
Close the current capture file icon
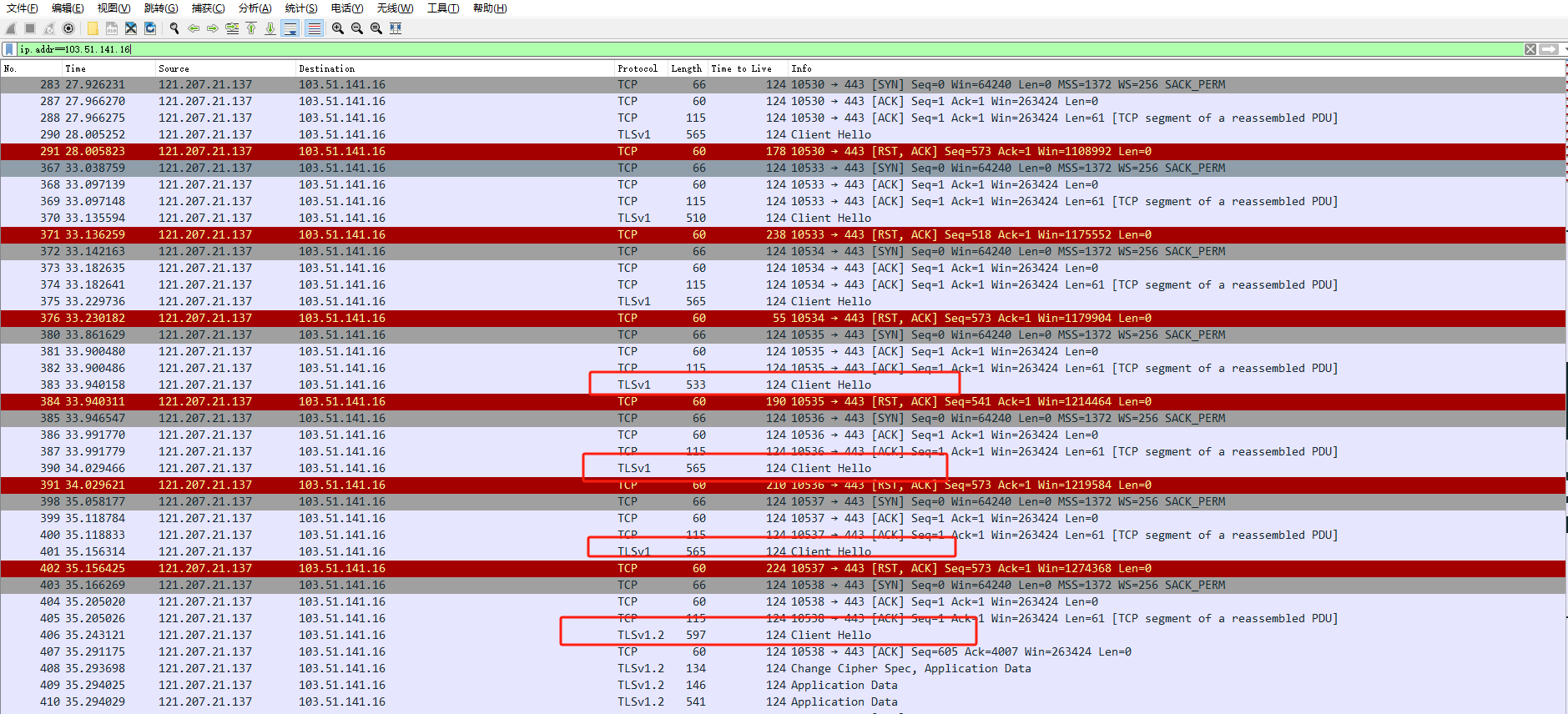pyautogui.click(x=131, y=28)
